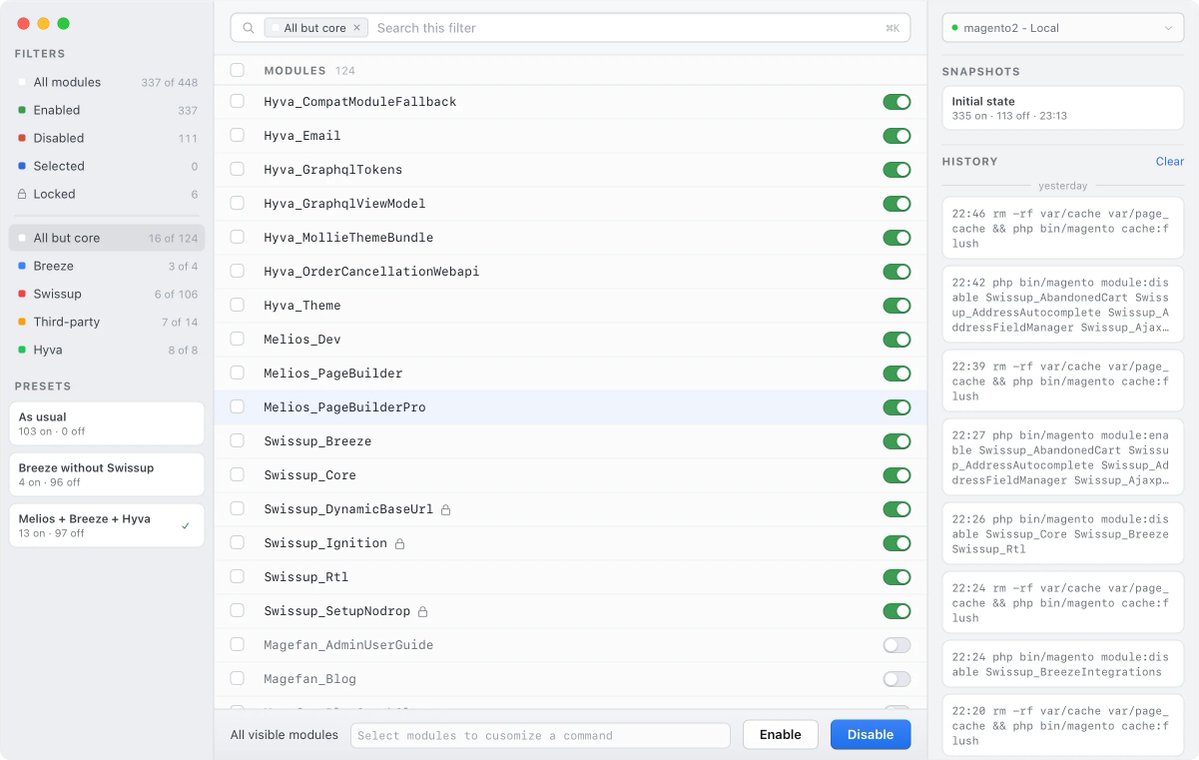Tick the select-all MODULES checkbox
The image size is (1199, 760).
[237, 70]
